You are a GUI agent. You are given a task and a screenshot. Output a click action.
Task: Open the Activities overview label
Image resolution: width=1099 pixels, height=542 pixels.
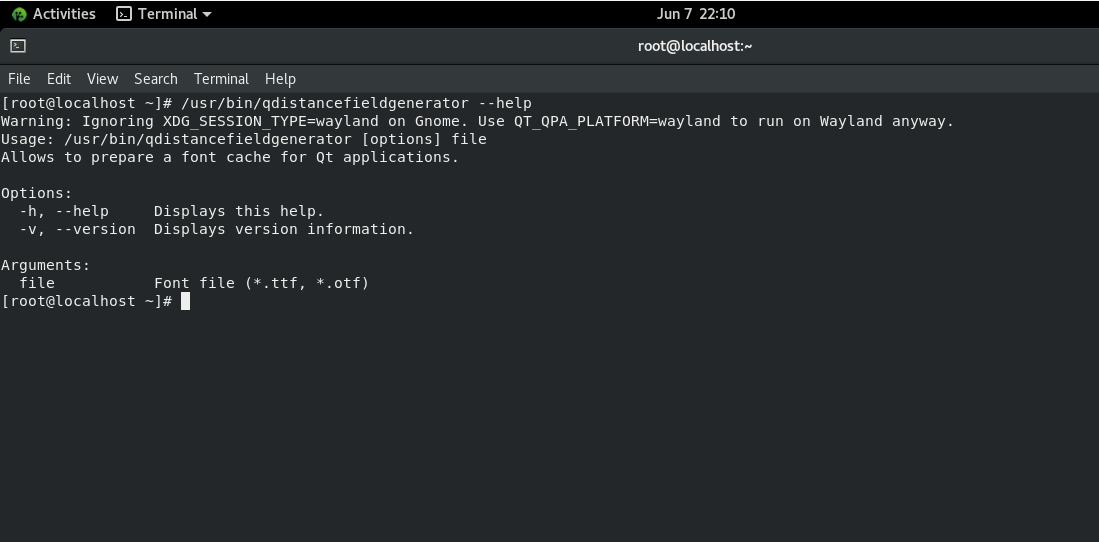click(x=64, y=14)
